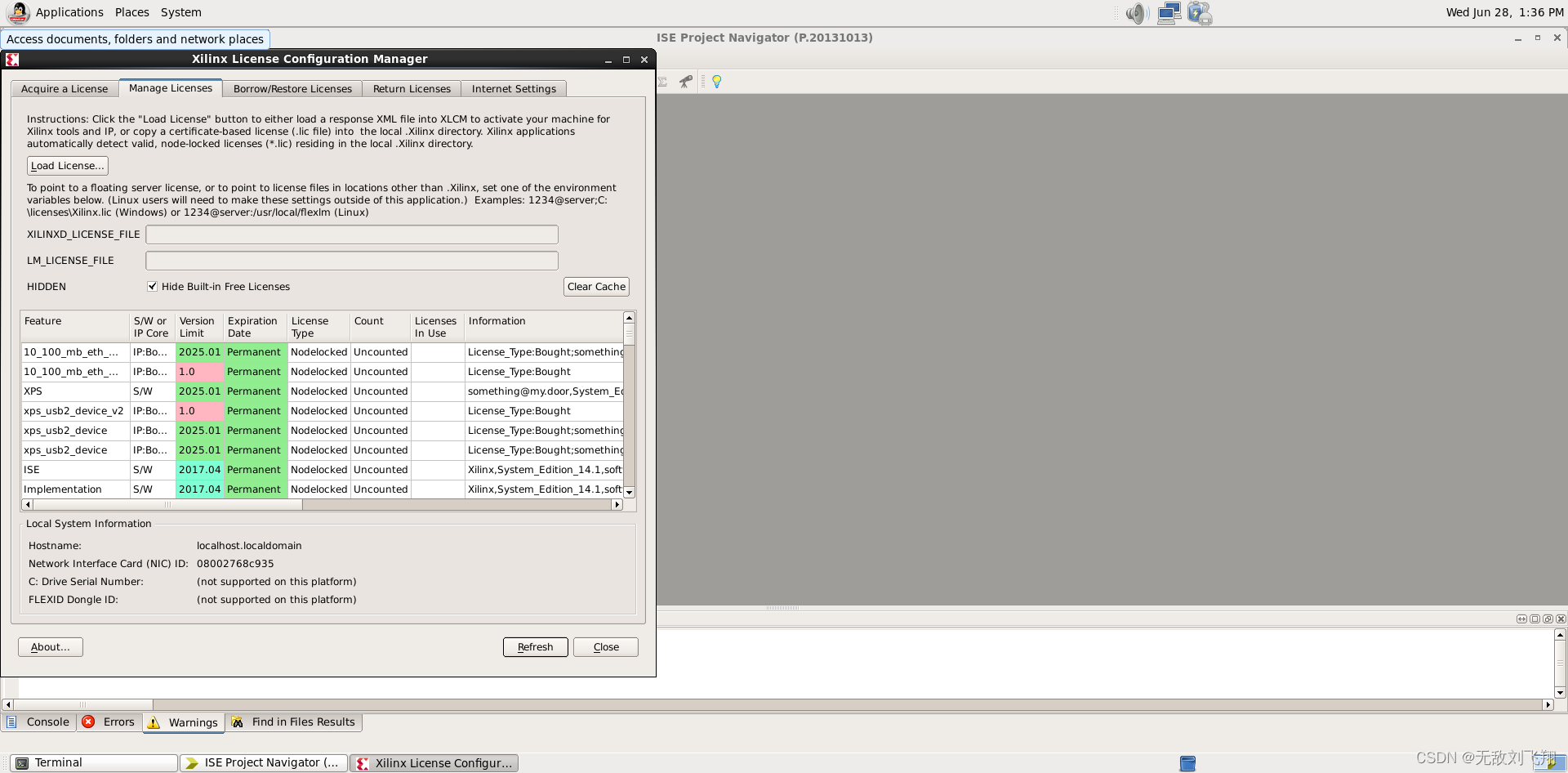Click the maximize panel icon in ISE console header
The height and width of the screenshot is (773, 1568).
click(x=1535, y=619)
